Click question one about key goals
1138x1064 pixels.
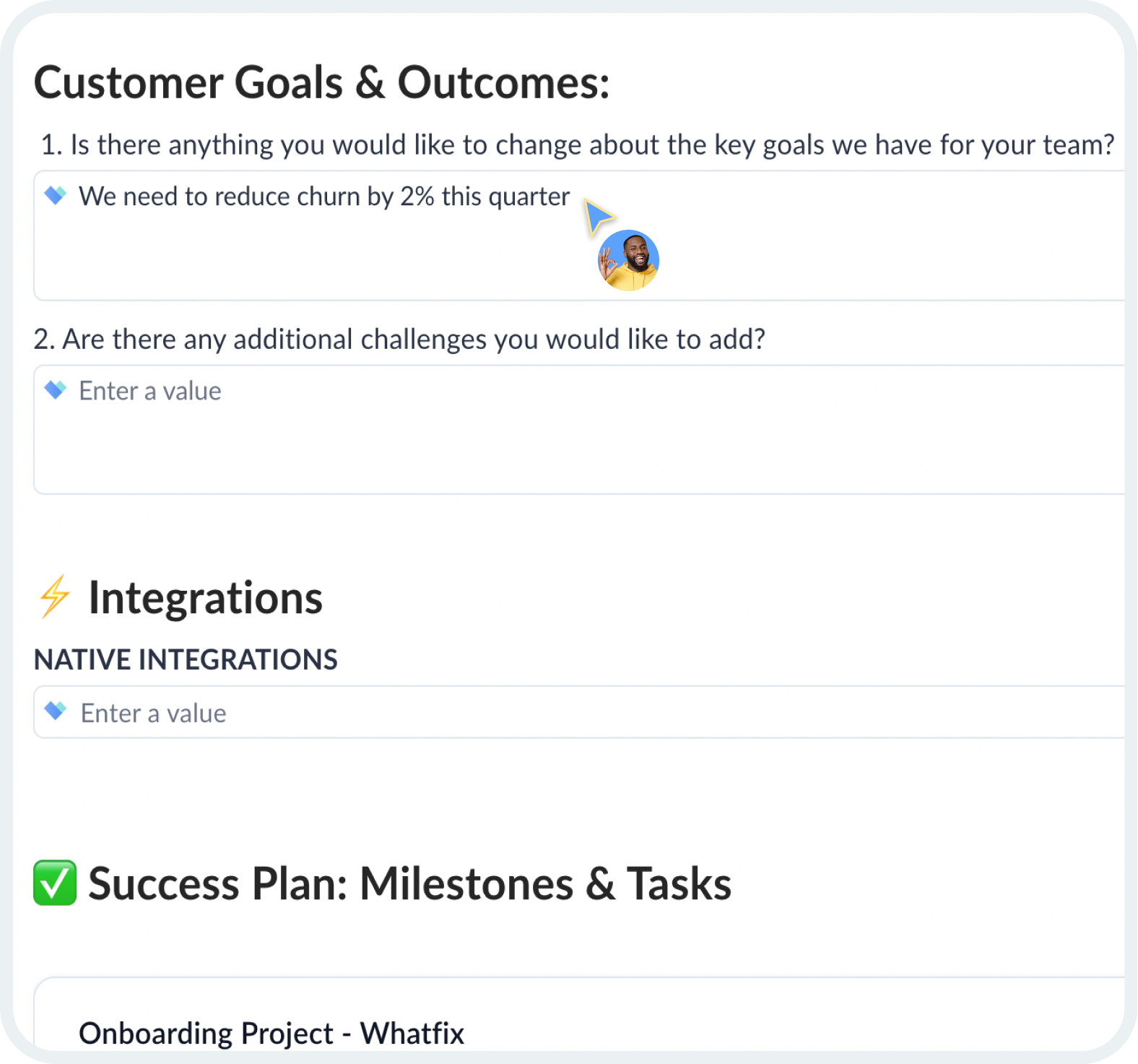(578, 145)
